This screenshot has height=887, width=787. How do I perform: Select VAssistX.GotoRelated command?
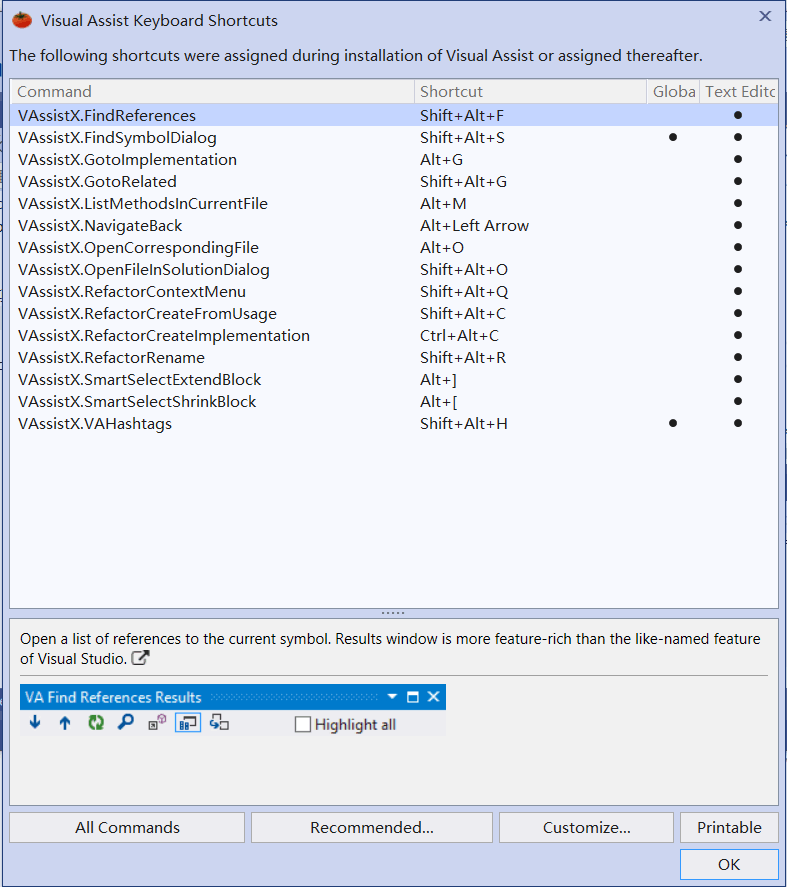pyautogui.click(x=97, y=182)
